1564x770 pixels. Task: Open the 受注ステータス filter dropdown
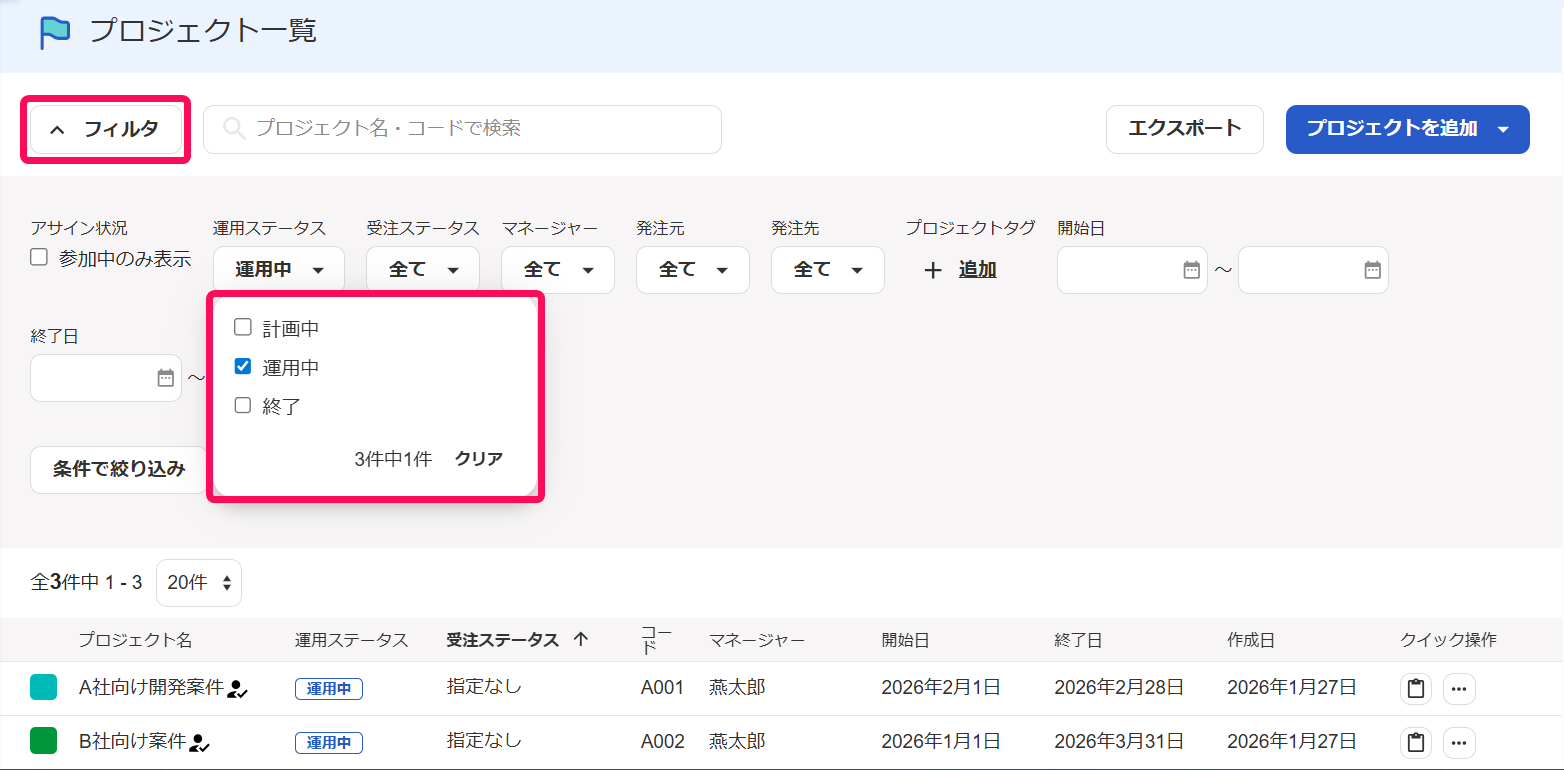423,270
